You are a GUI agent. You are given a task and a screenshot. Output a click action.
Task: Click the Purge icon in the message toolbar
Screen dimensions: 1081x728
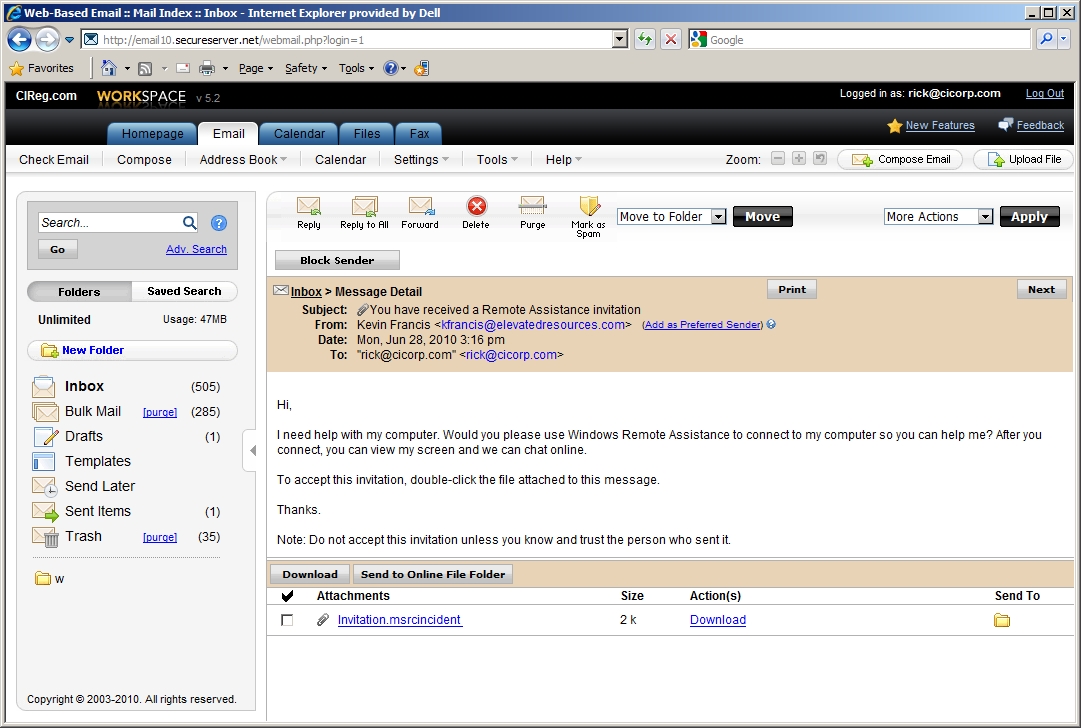(532, 206)
